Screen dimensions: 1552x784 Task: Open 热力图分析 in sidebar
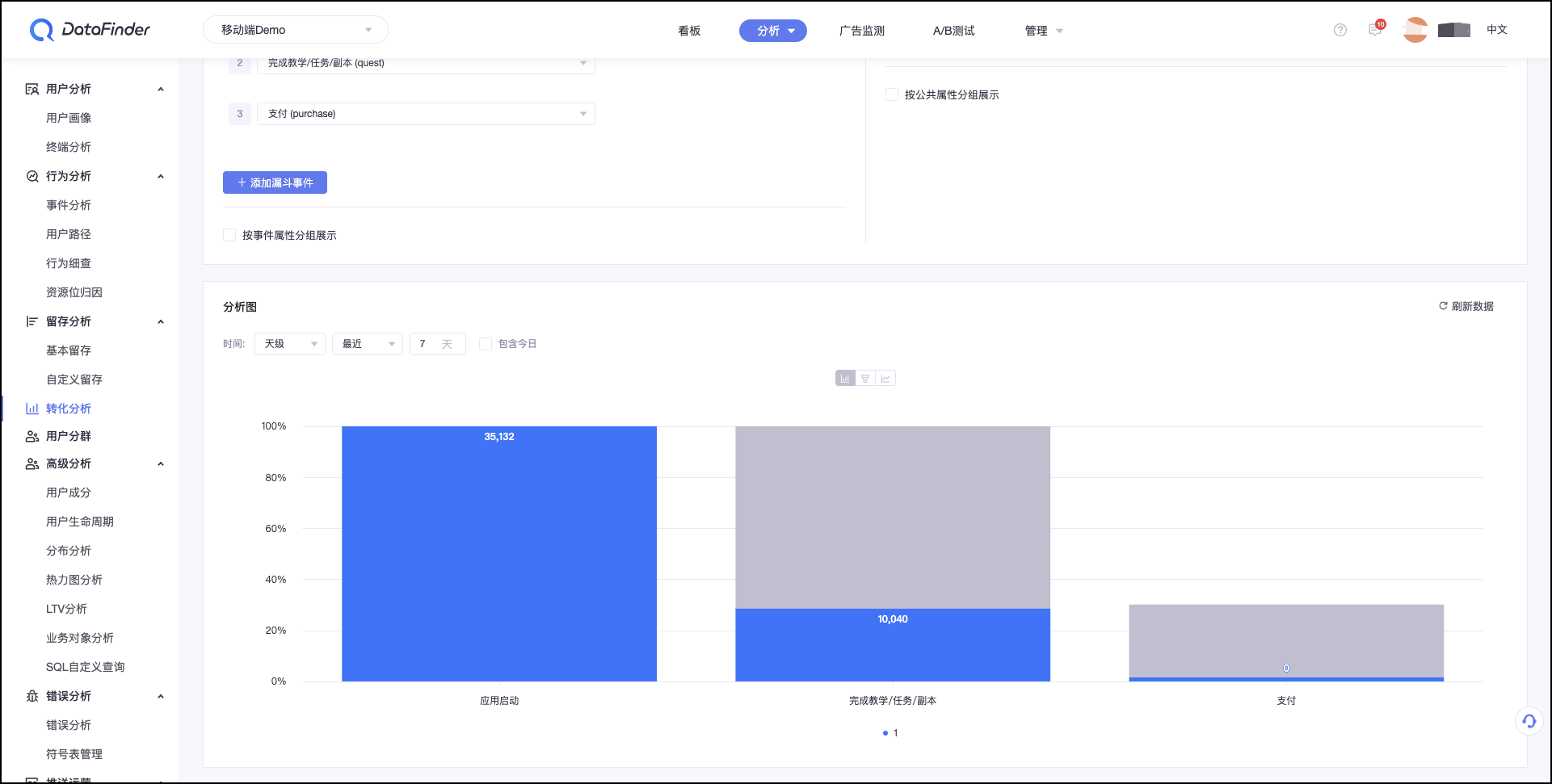(x=74, y=580)
